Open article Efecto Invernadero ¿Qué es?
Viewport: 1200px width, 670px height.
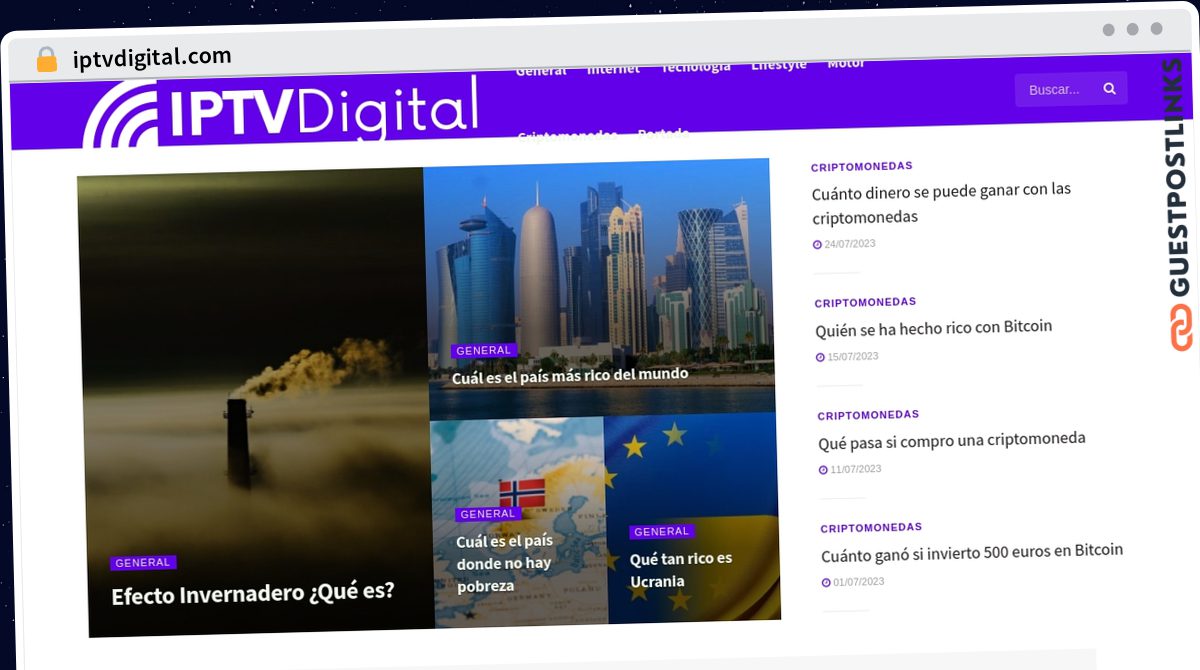point(253,592)
